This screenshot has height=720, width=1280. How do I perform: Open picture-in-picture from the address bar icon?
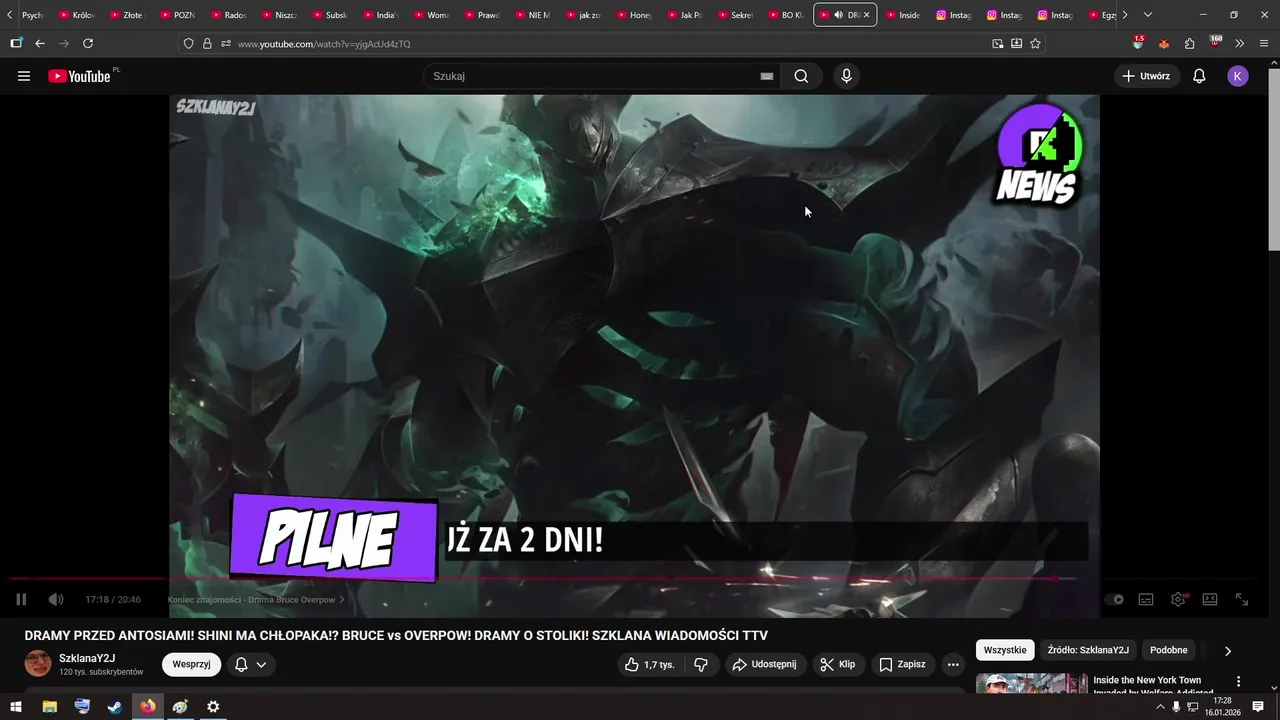coord(998,43)
